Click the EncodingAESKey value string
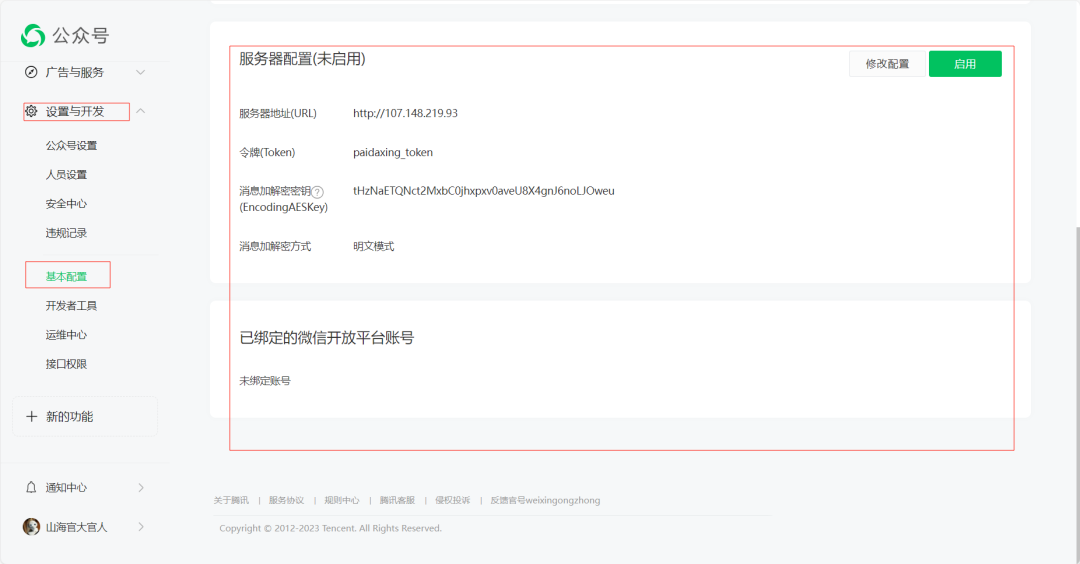The width and height of the screenshot is (1080, 564). (x=484, y=191)
